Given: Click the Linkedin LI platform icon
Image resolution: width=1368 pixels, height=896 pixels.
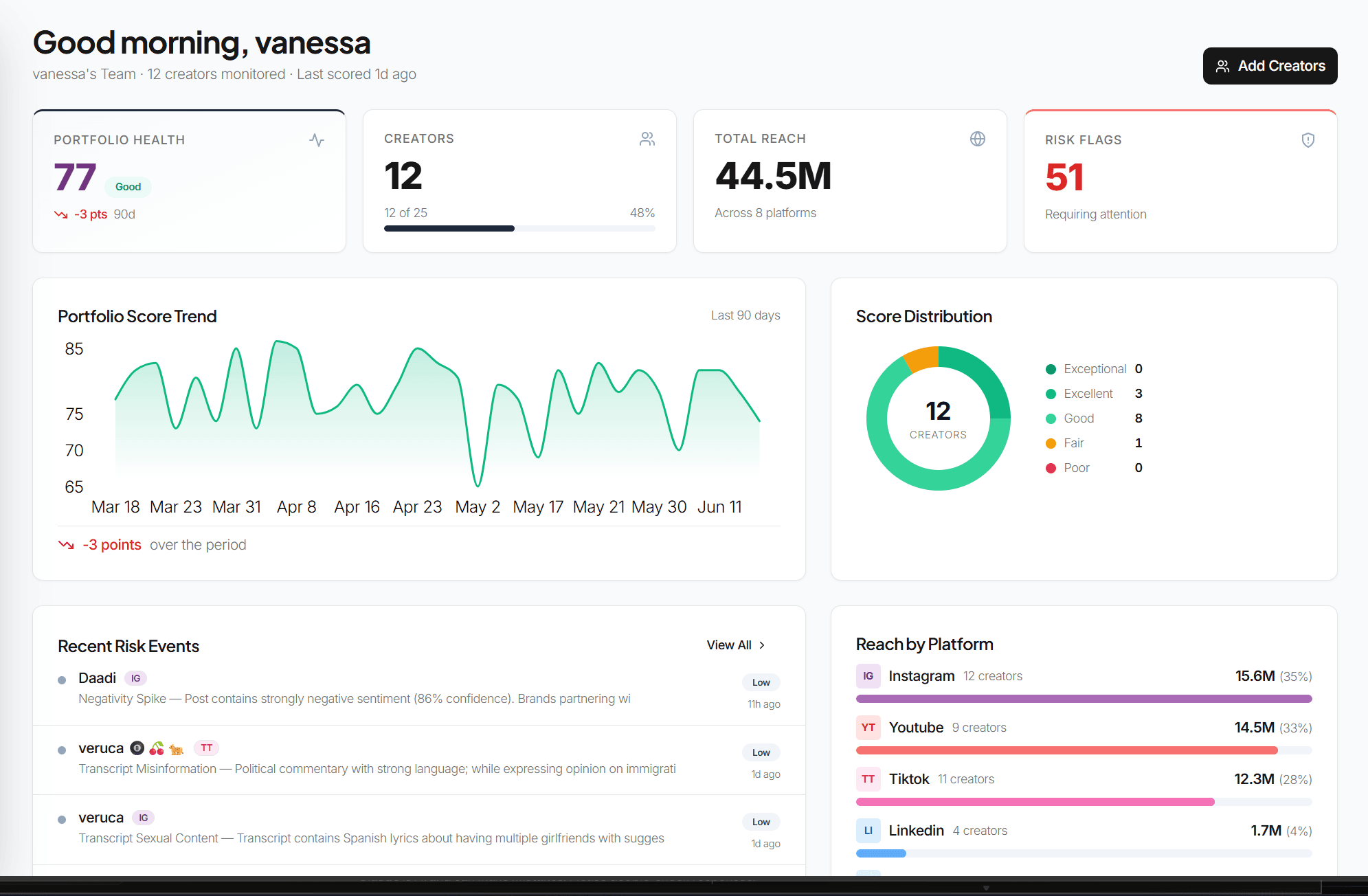Looking at the screenshot, I should [868, 831].
